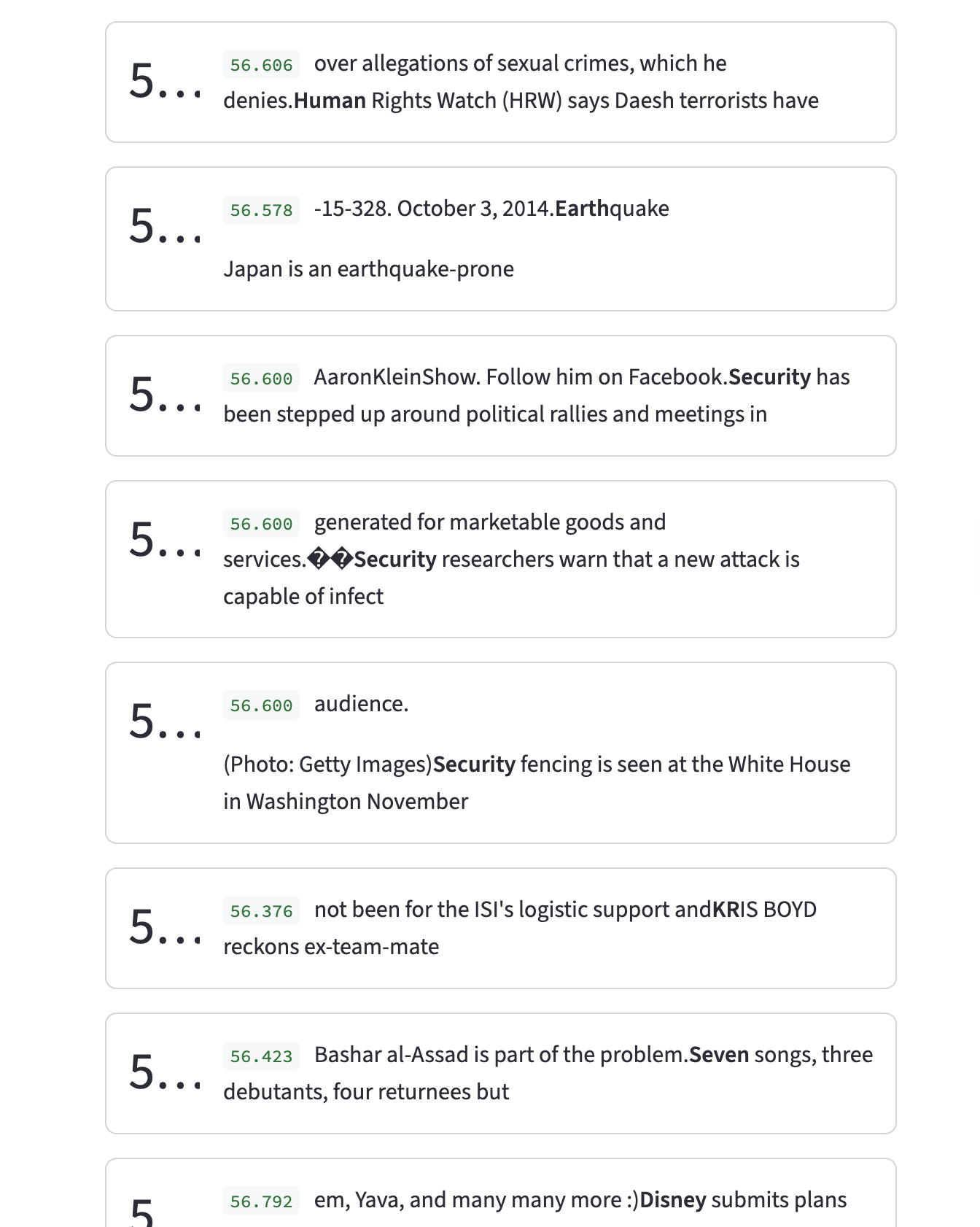
Task: Click the bold Earthquake token
Action: tap(581, 209)
